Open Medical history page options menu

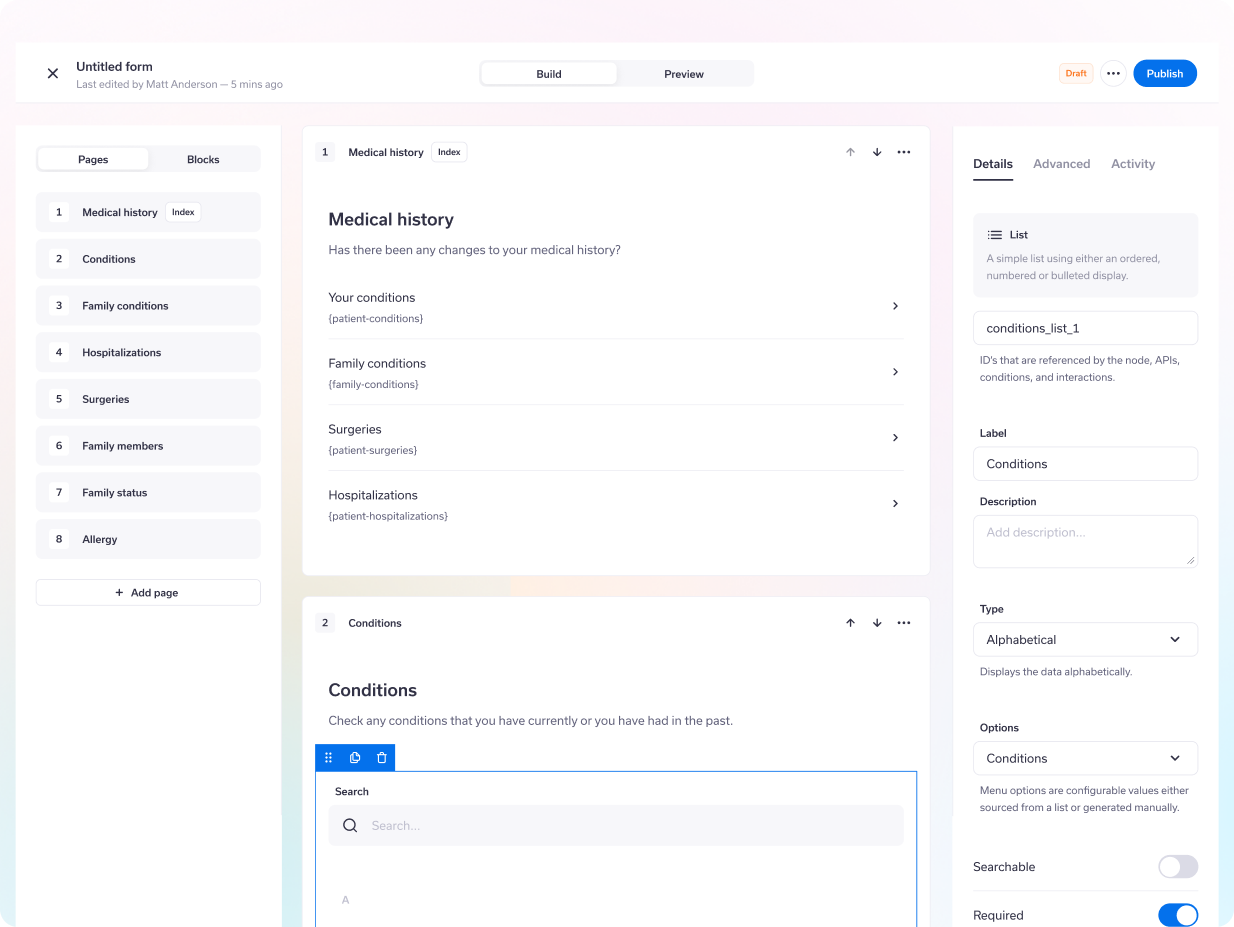[904, 152]
